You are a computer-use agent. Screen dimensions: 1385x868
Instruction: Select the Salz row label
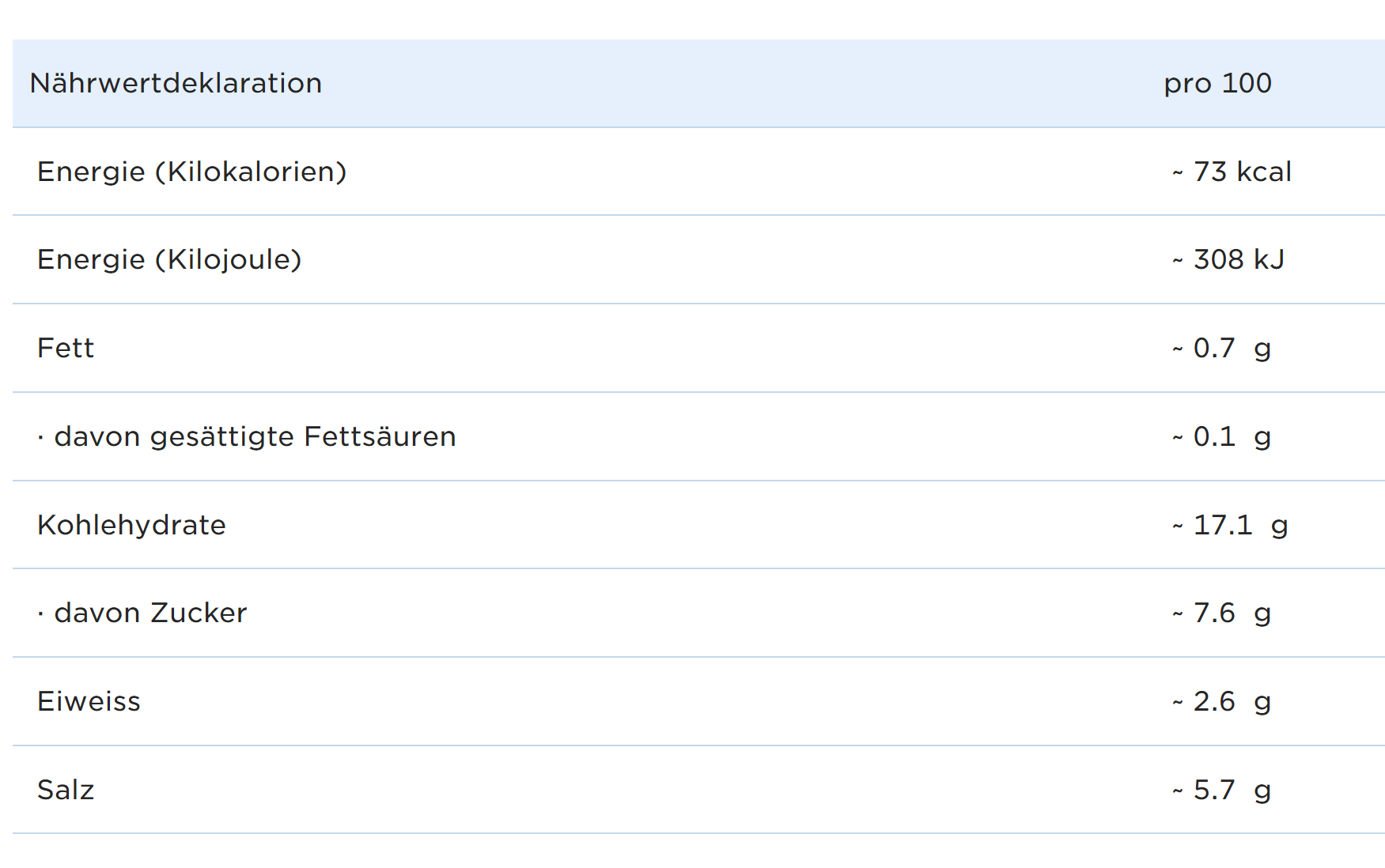[x=66, y=790]
